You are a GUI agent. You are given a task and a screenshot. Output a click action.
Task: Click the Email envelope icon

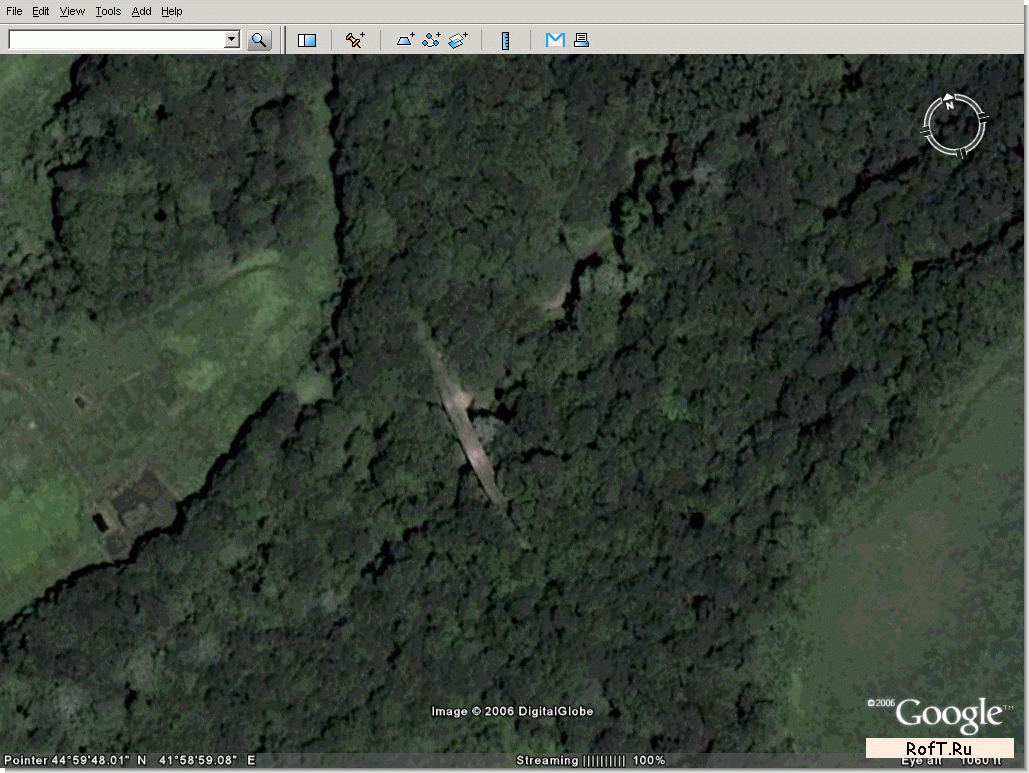tap(555, 40)
